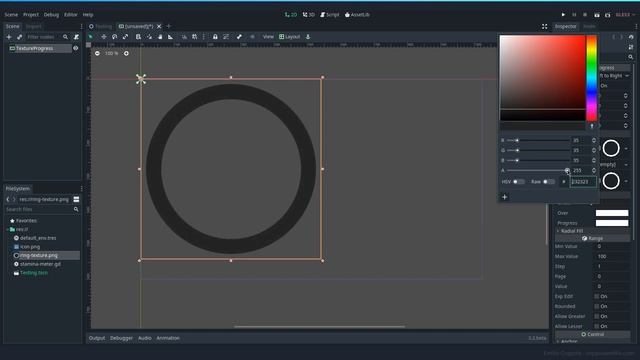
Task: Select the Select Mode arrow tool
Action: [x=91, y=37]
